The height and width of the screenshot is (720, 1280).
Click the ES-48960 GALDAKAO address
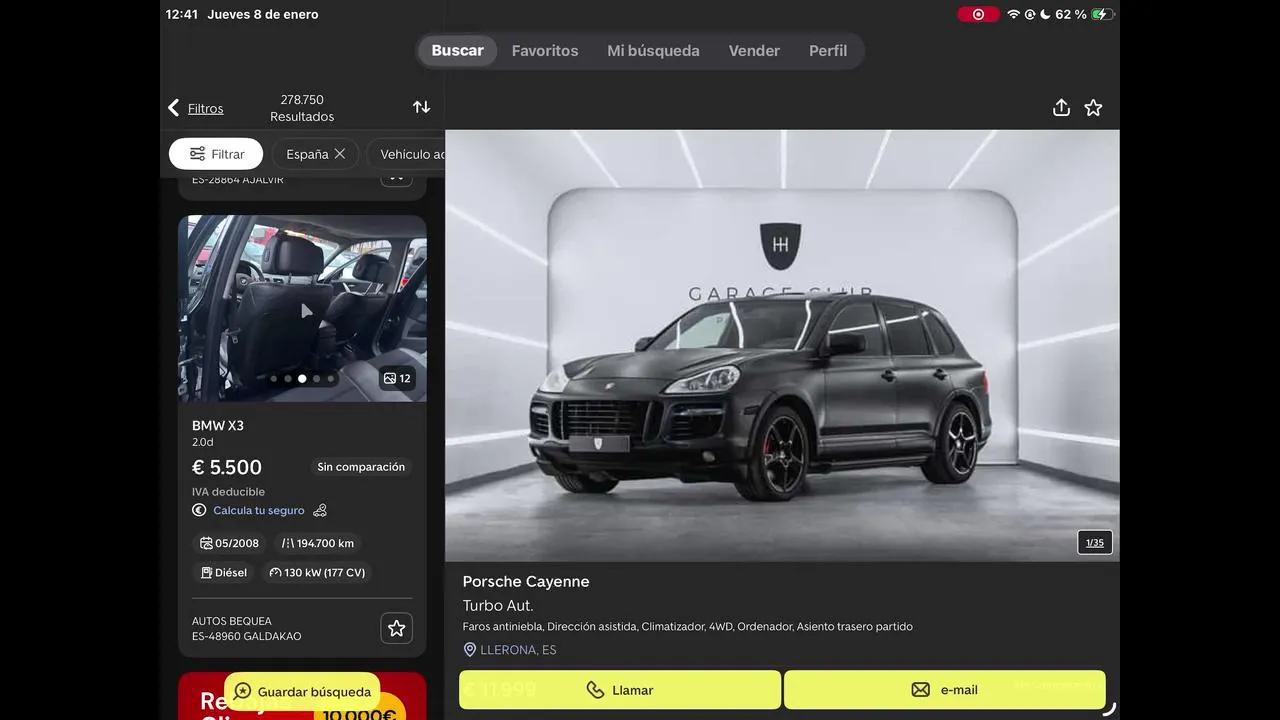pyautogui.click(x=247, y=636)
